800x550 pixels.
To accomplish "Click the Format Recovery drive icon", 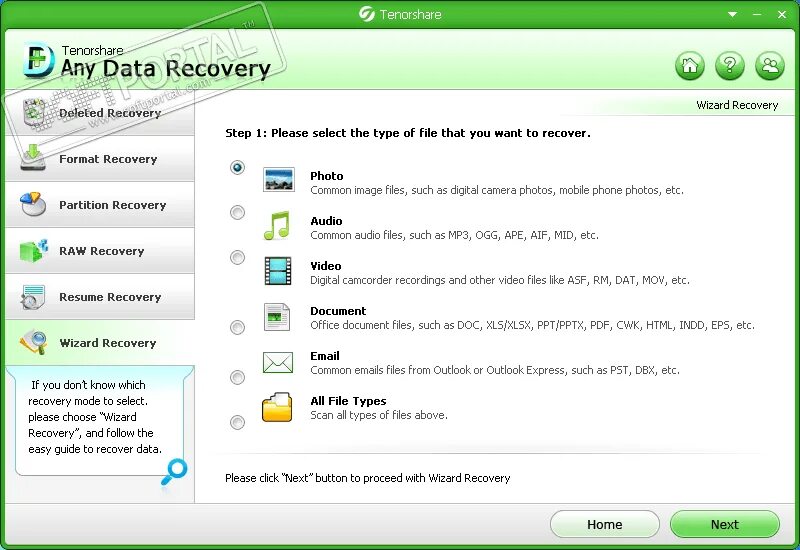I will (33, 158).
